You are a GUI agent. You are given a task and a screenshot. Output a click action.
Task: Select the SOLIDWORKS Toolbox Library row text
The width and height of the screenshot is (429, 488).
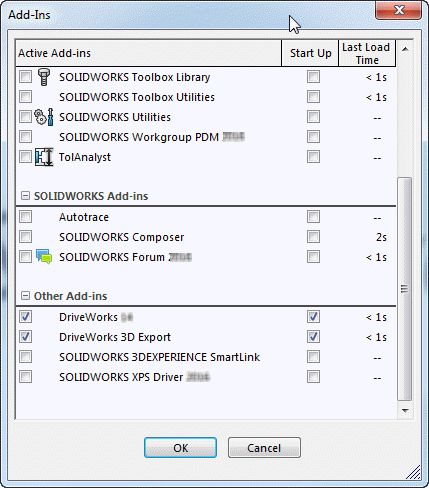(x=135, y=77)
